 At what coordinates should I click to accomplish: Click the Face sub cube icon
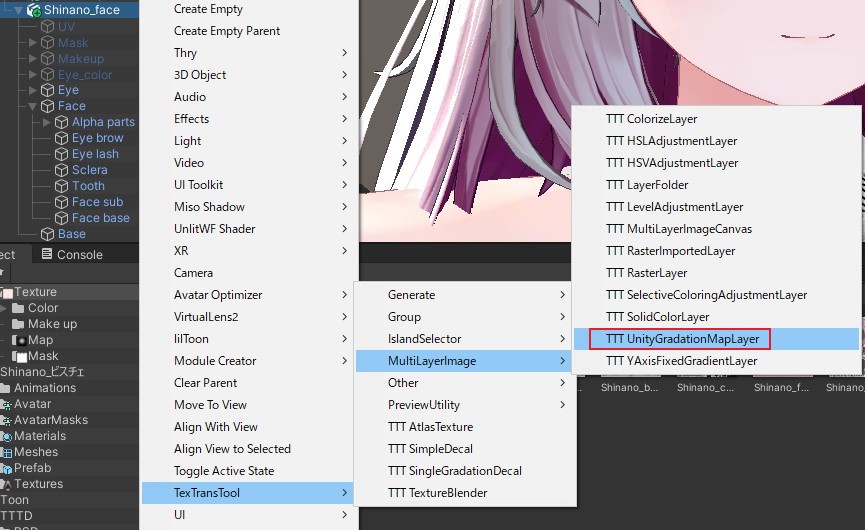[x=62, y=202]
